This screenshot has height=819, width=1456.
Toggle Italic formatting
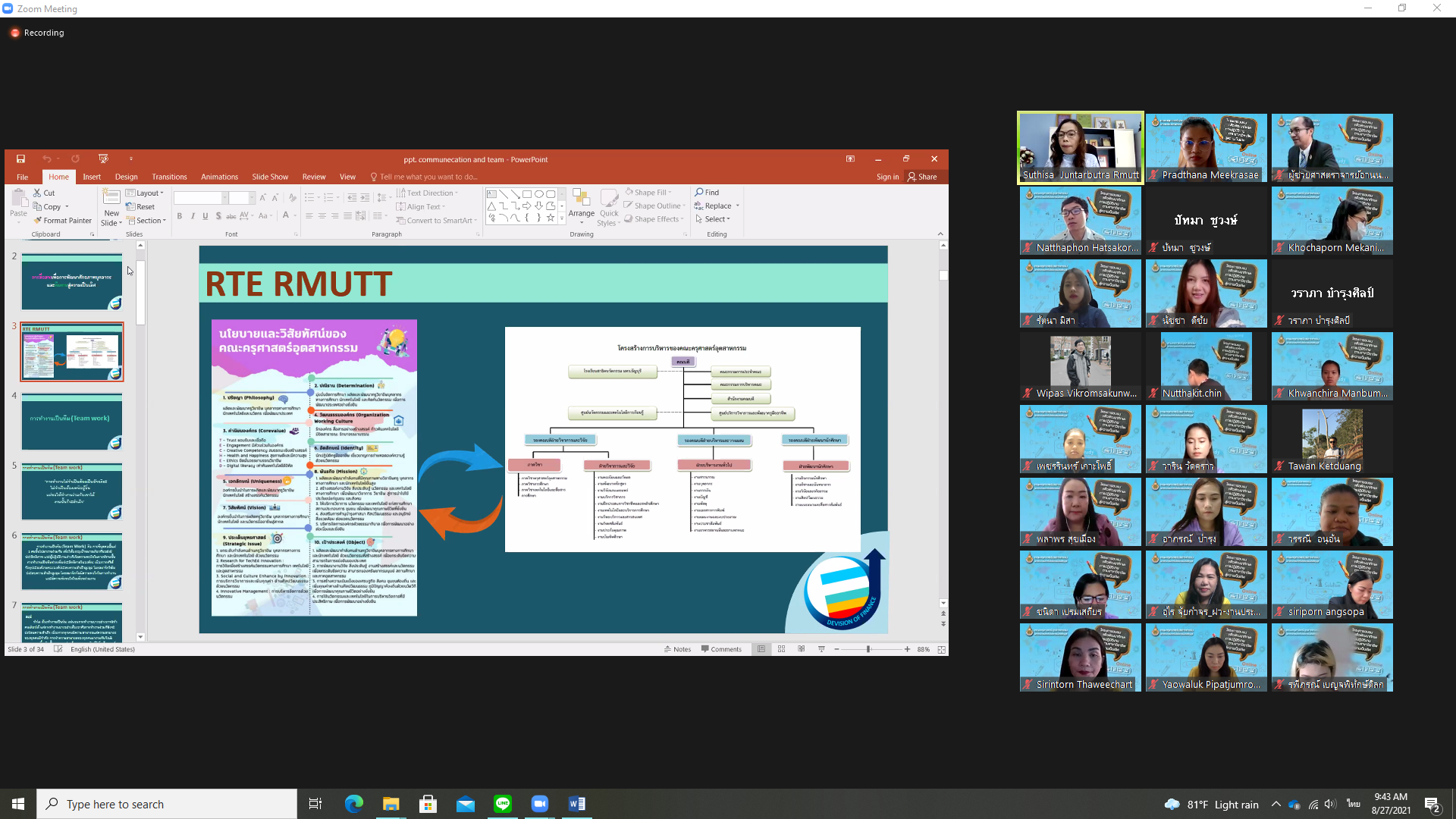point(193,216)
